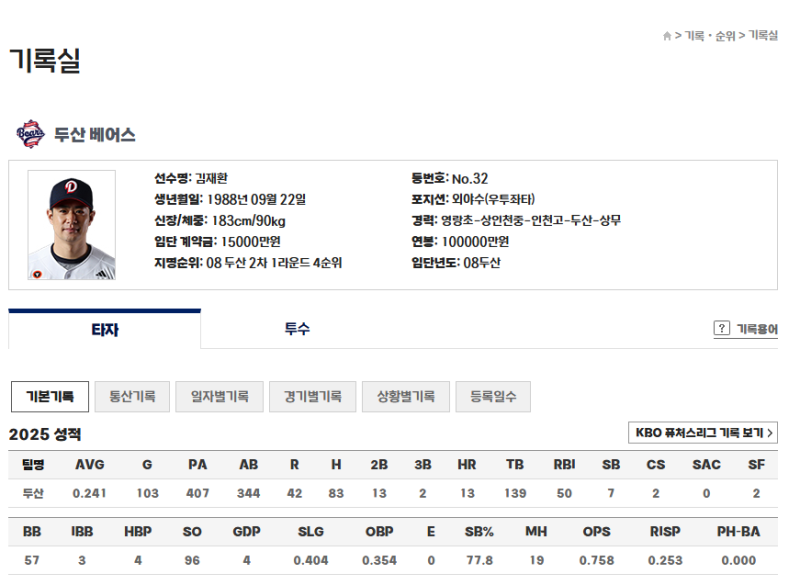Click the 두산 베어스 team name
Image resolution: width=800 pixels, height=585 pixels.
(x=95, y=135)
